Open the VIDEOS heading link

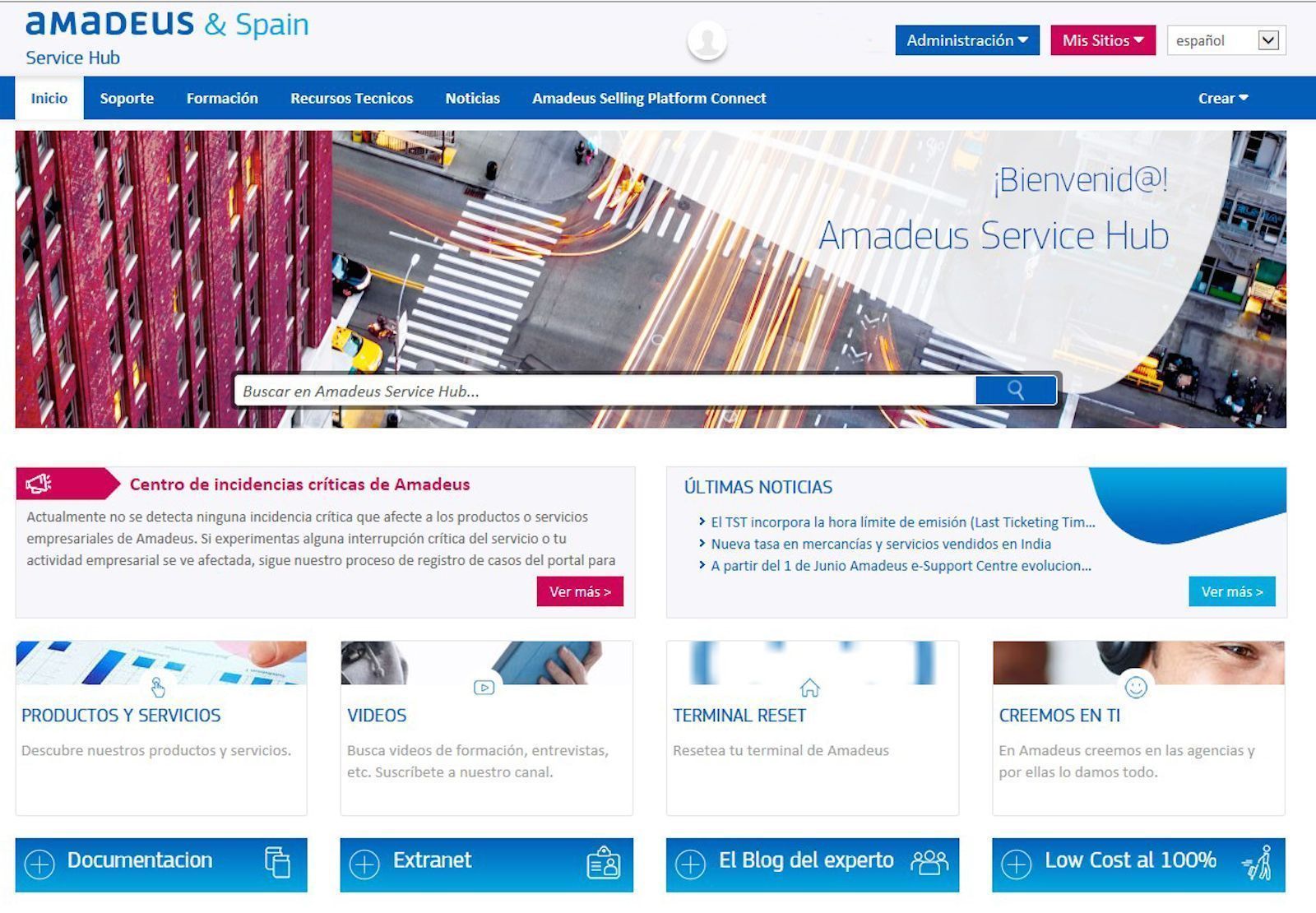pyautogui.click(x=377, y=716)
